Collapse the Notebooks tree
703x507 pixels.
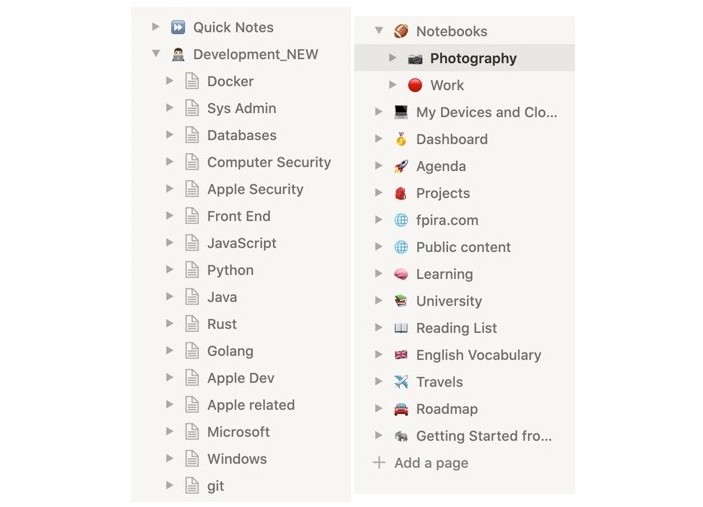[379, 30]
